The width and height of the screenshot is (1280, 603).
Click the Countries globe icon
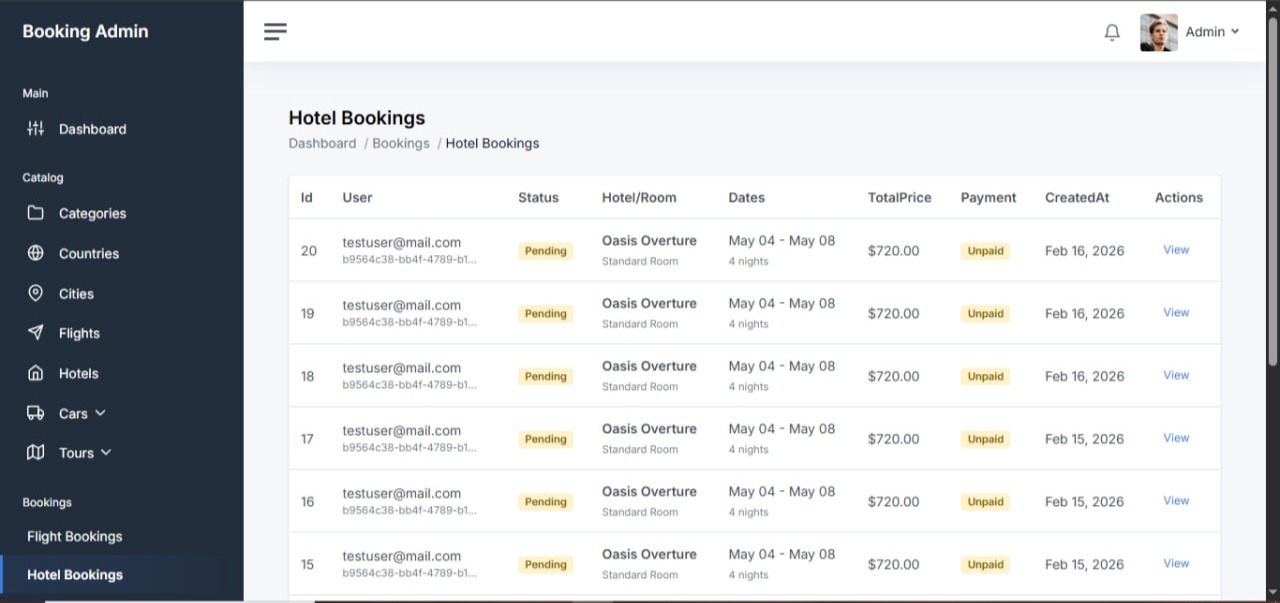pyautogui.click(x=36, y=253)
